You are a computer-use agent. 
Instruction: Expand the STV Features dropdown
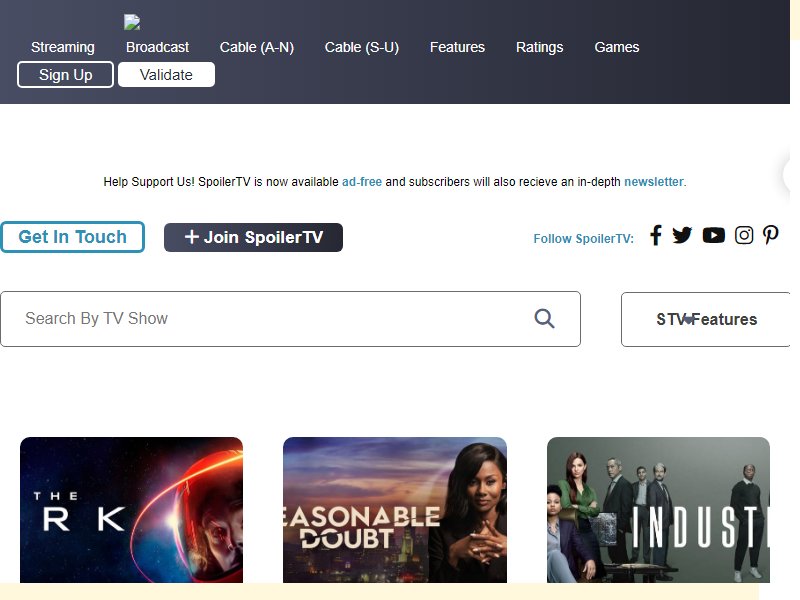point(706,319)
